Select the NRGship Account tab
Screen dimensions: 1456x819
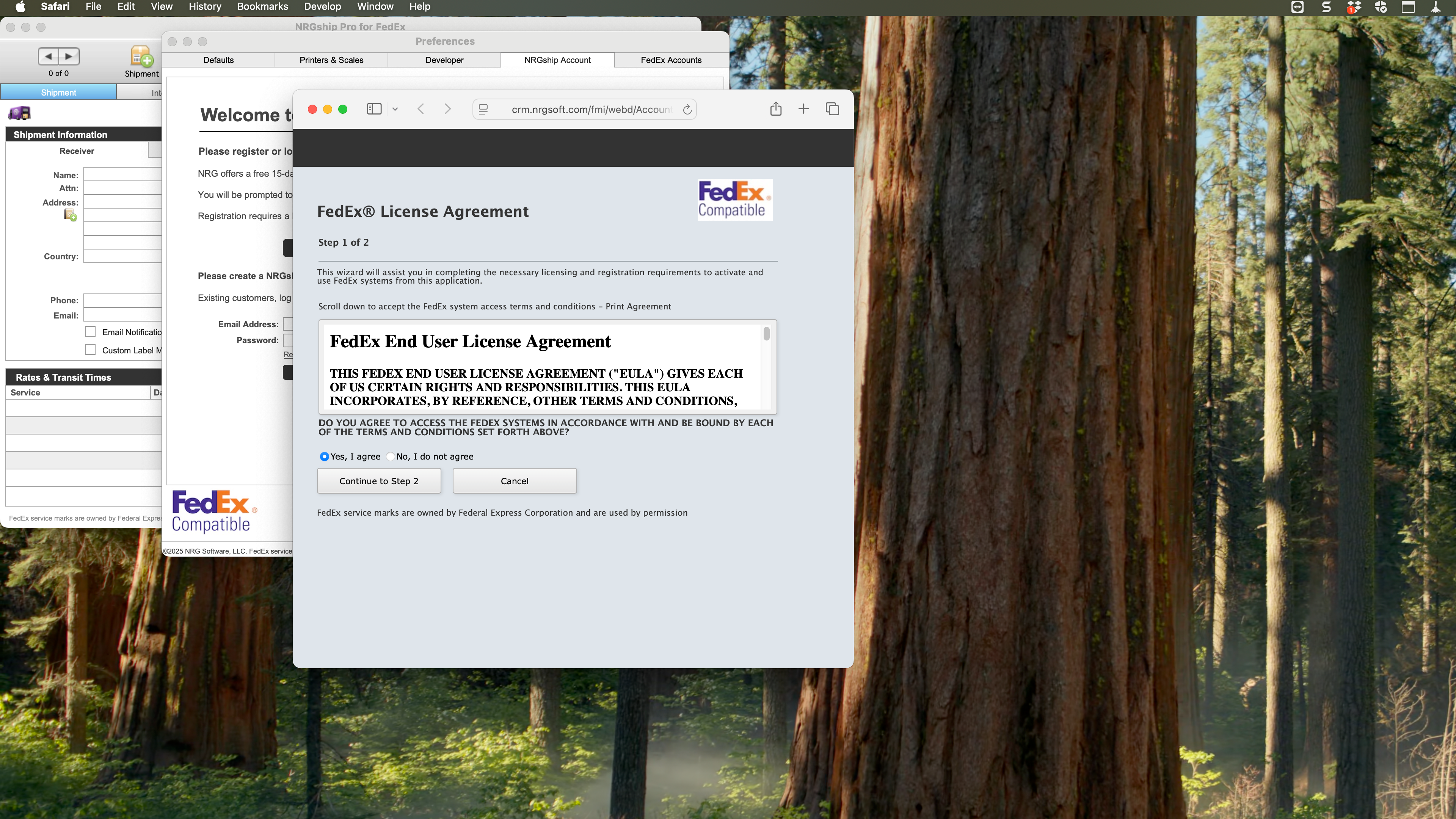click(x=557, y=60)
